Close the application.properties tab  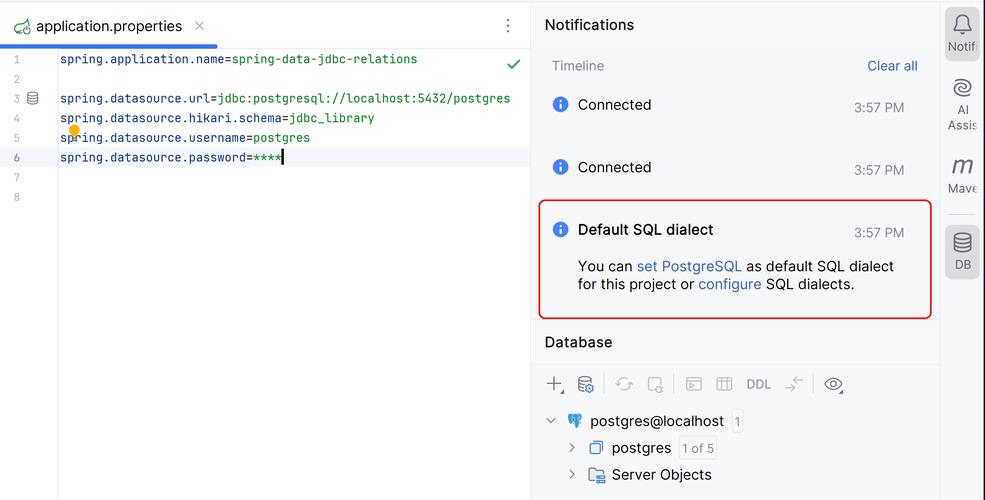coord(200,26)
